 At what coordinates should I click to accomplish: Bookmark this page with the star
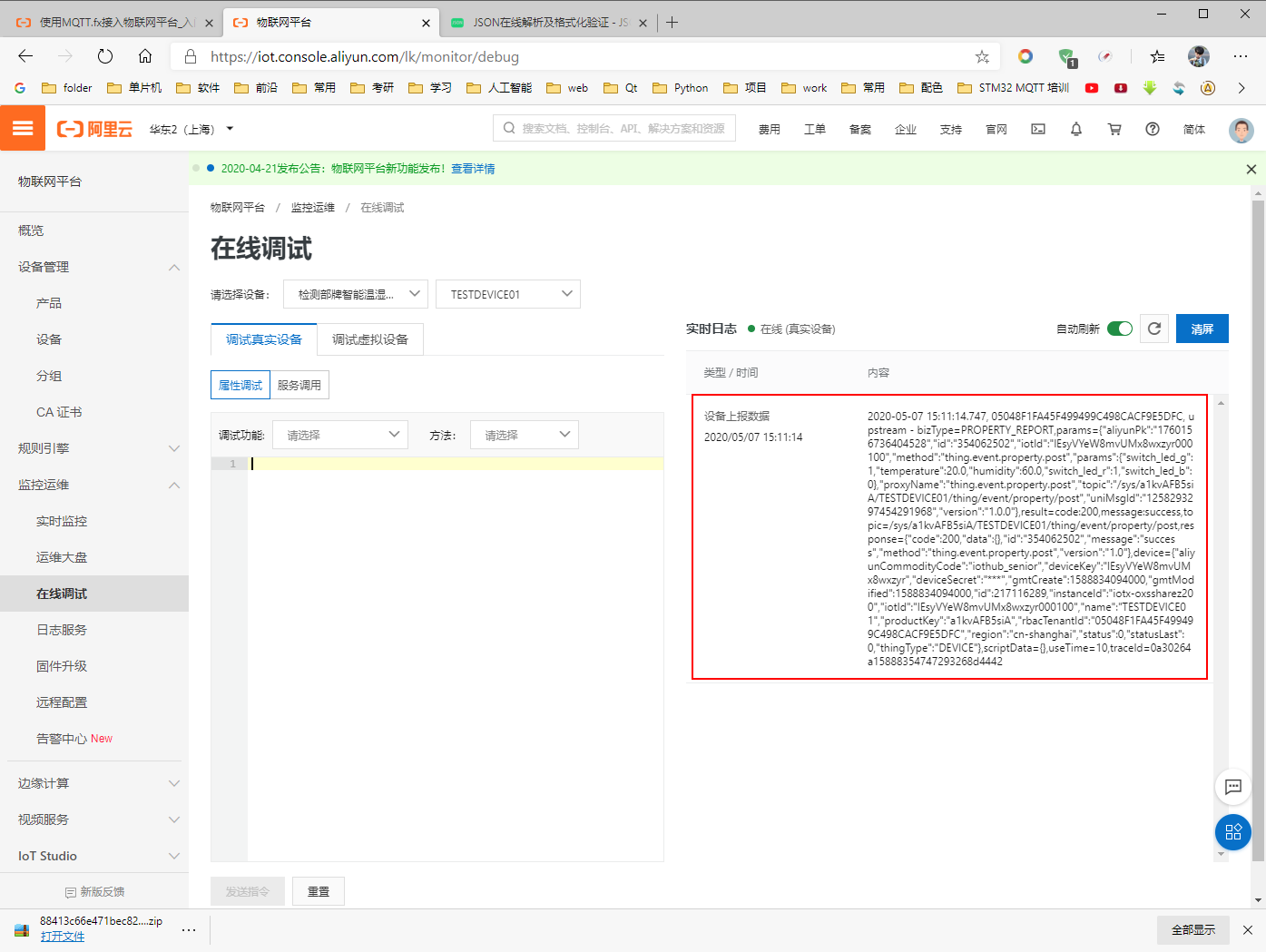coord(982,56)
